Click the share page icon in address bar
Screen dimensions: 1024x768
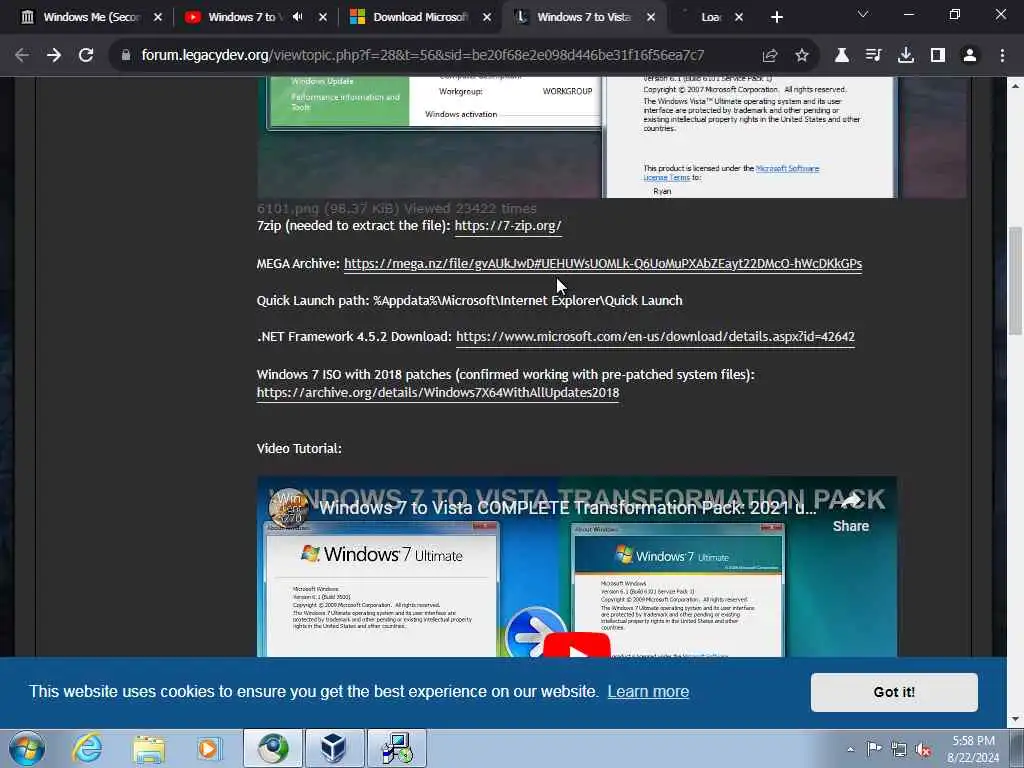(x=770, y=56)
